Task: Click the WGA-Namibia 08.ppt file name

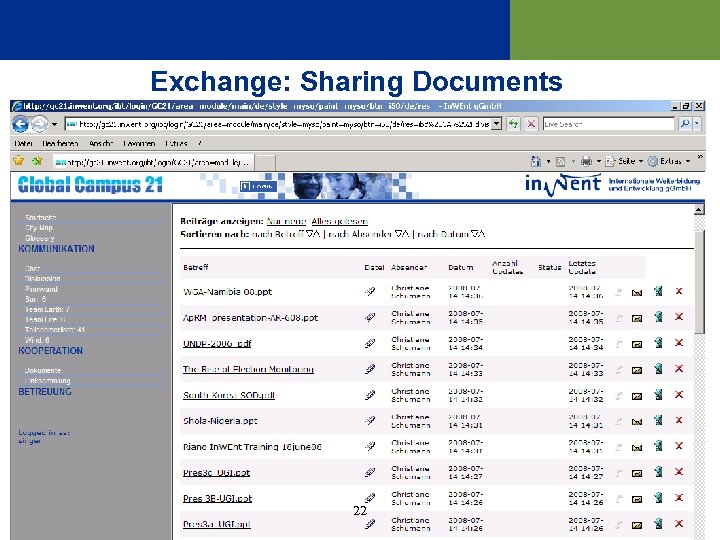Action: point(227,292)
